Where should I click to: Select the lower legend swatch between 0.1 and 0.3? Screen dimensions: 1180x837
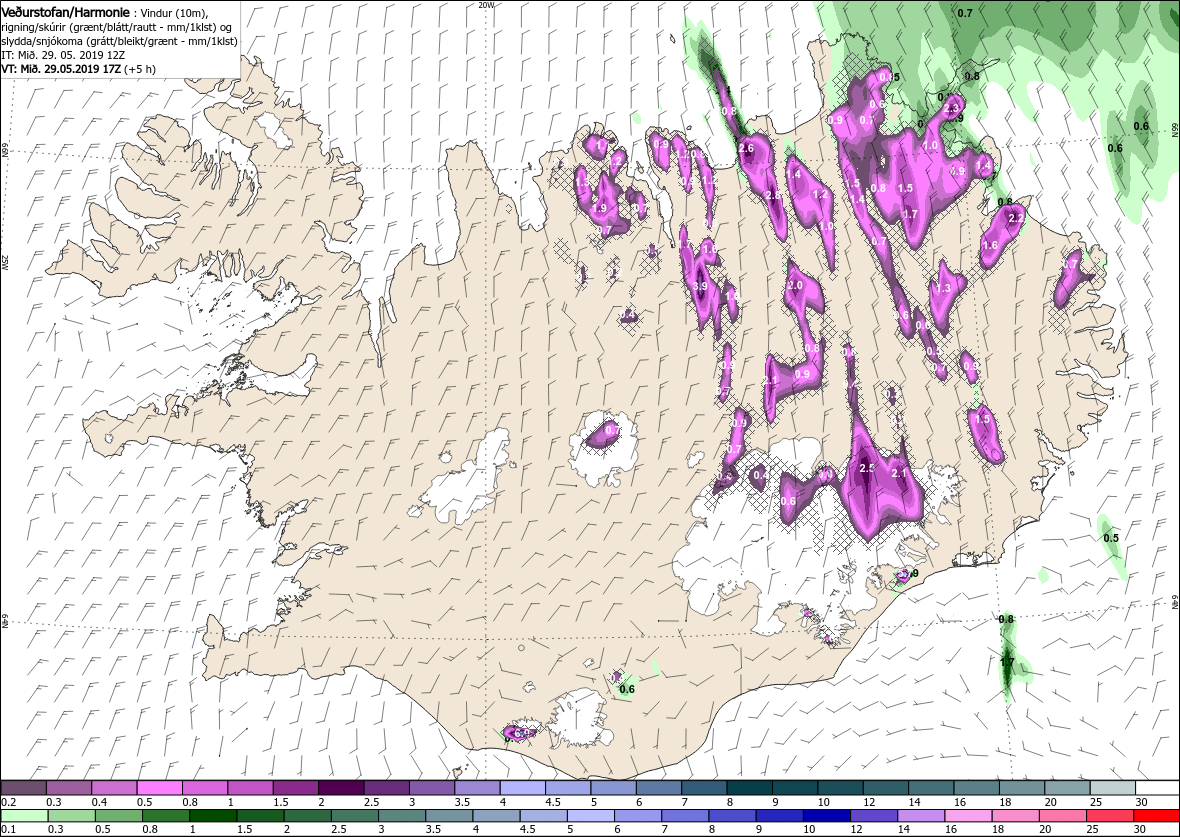(24, 816)
